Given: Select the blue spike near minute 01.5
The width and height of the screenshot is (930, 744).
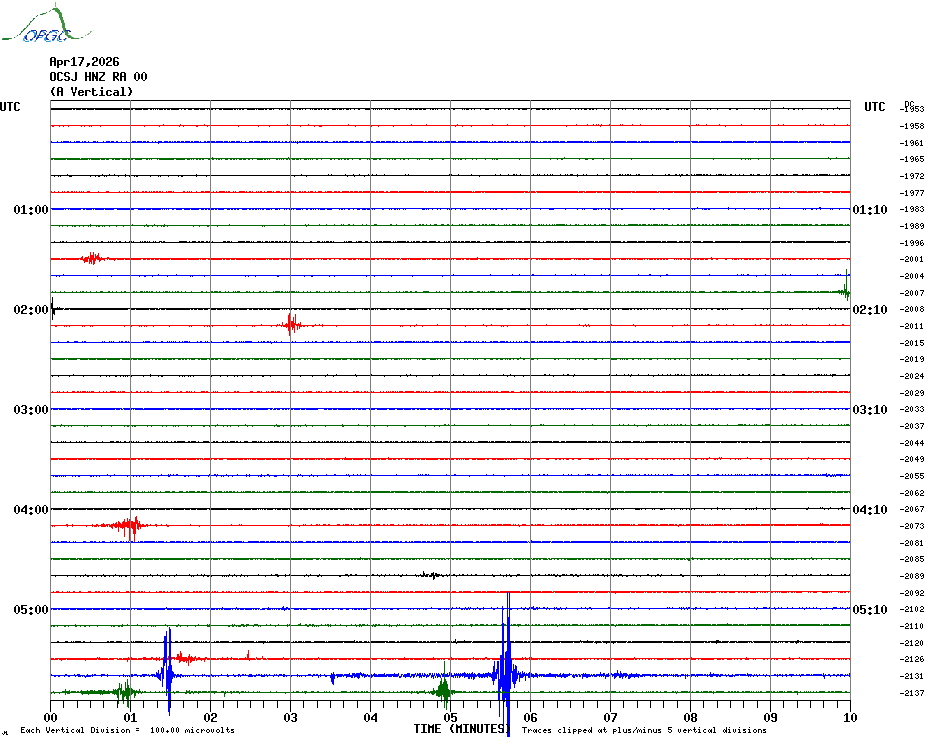Looking at the screenshot, I should pos(167,673).
